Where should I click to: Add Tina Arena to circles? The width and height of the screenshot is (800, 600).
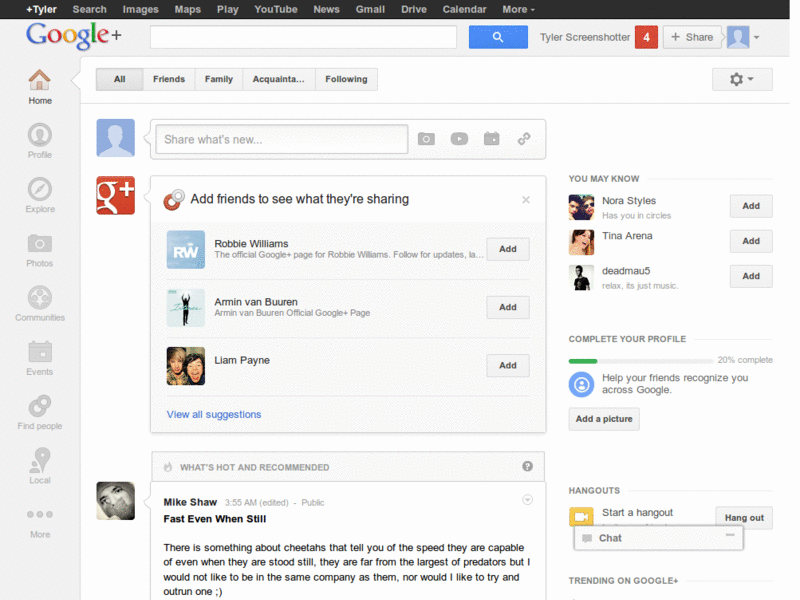pyautogui.click(x=751, y=241)
